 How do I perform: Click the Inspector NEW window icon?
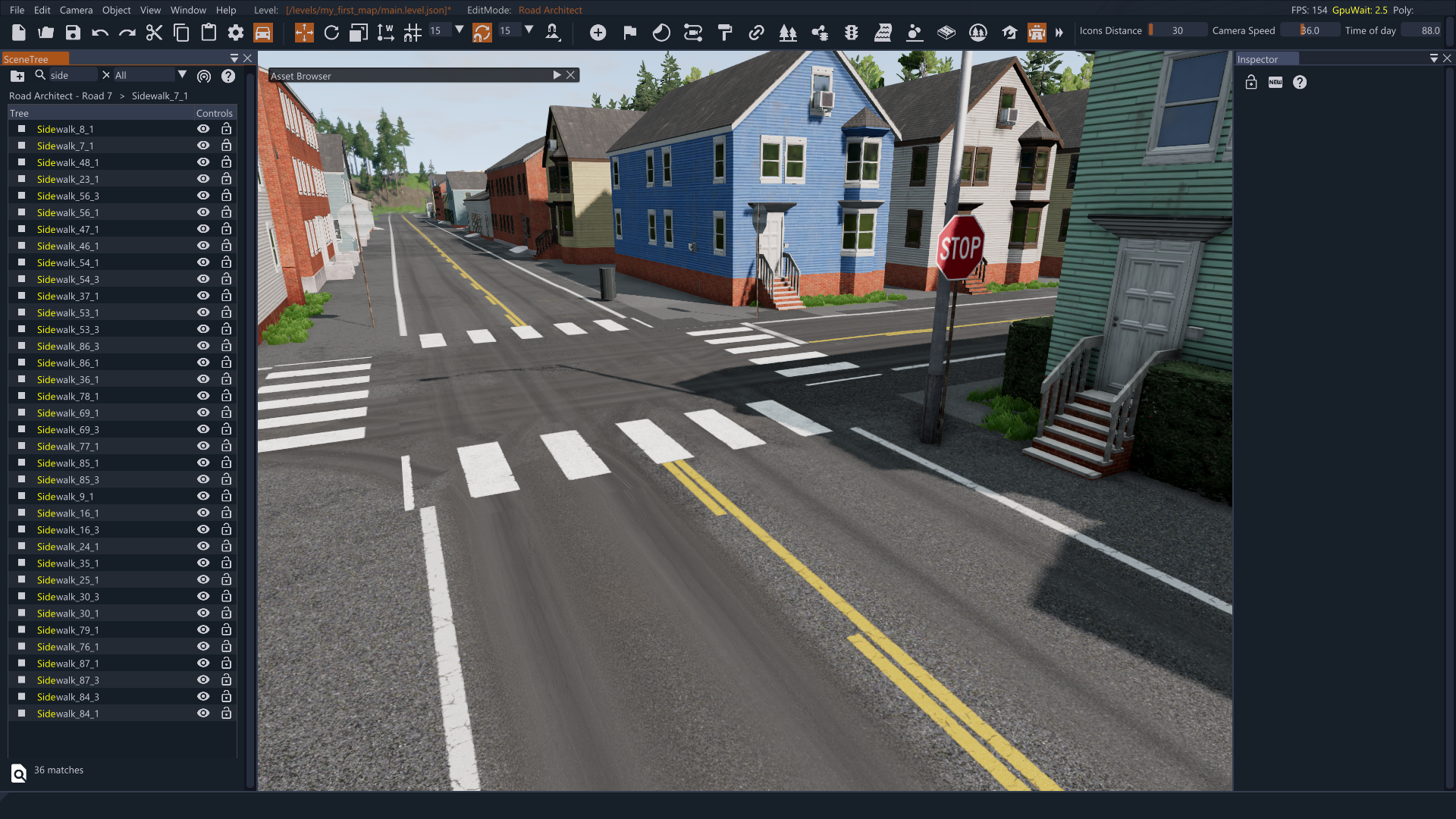tap(1276, 82)
